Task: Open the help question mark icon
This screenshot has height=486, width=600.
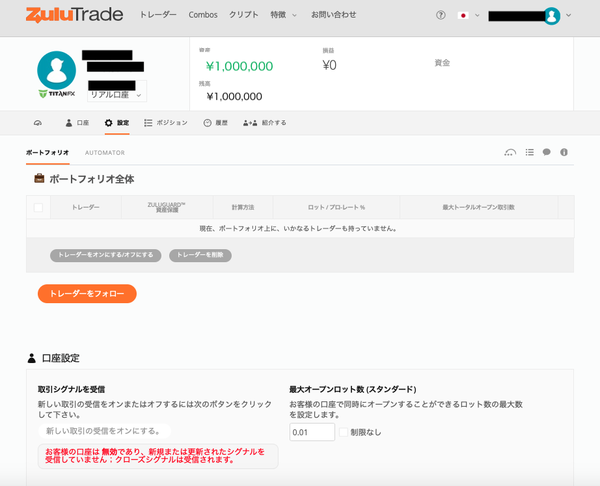Action: click(440, 15)
